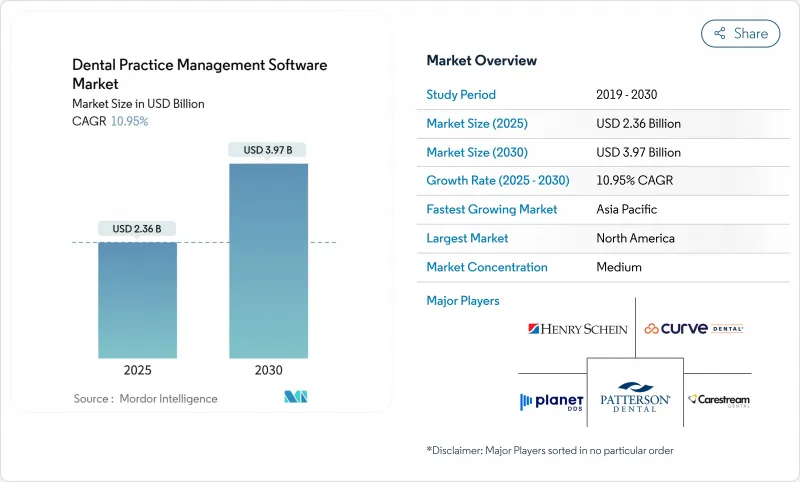Click the Patterson Dental logo
Screen dimensions: 800x482
coord(635,397)
